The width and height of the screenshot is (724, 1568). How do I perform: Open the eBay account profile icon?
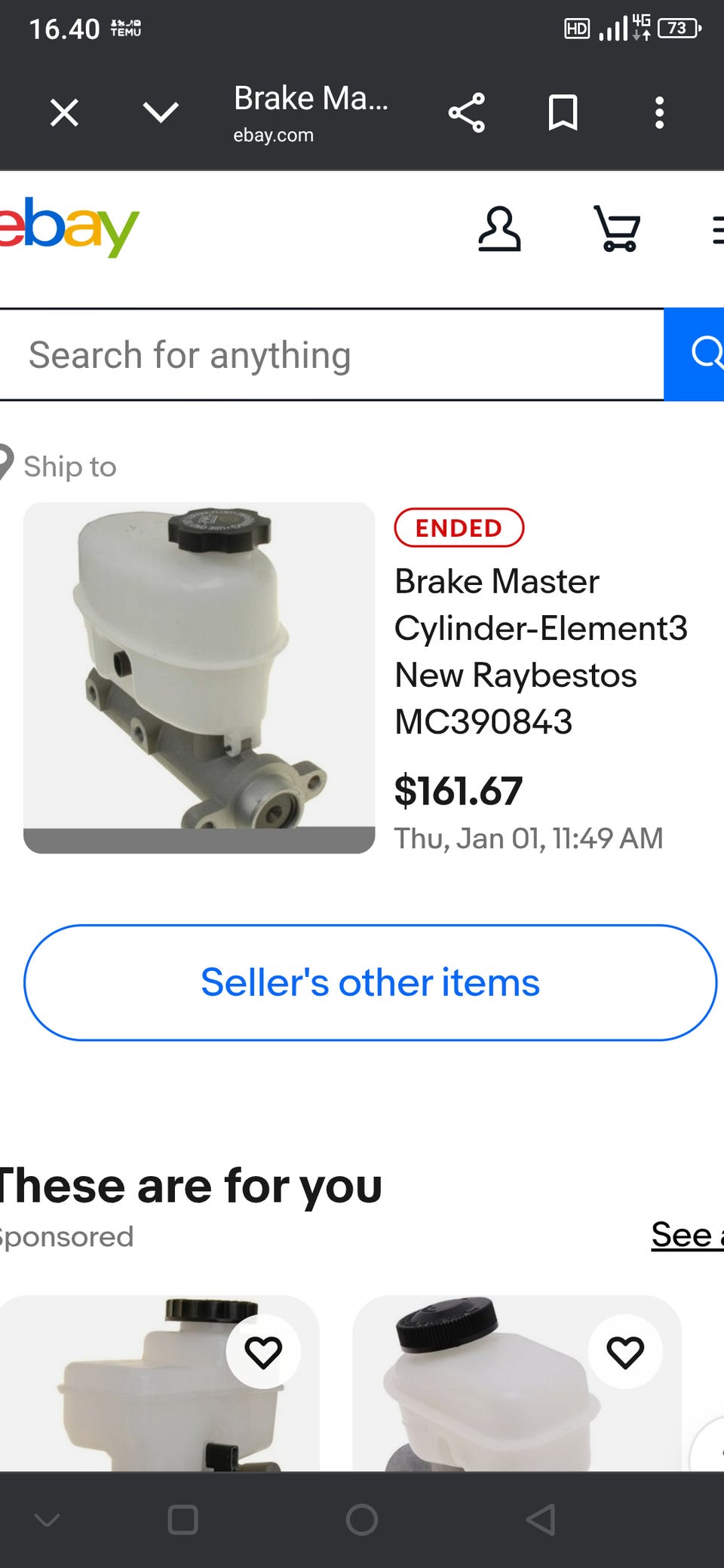tap(499, 229)
